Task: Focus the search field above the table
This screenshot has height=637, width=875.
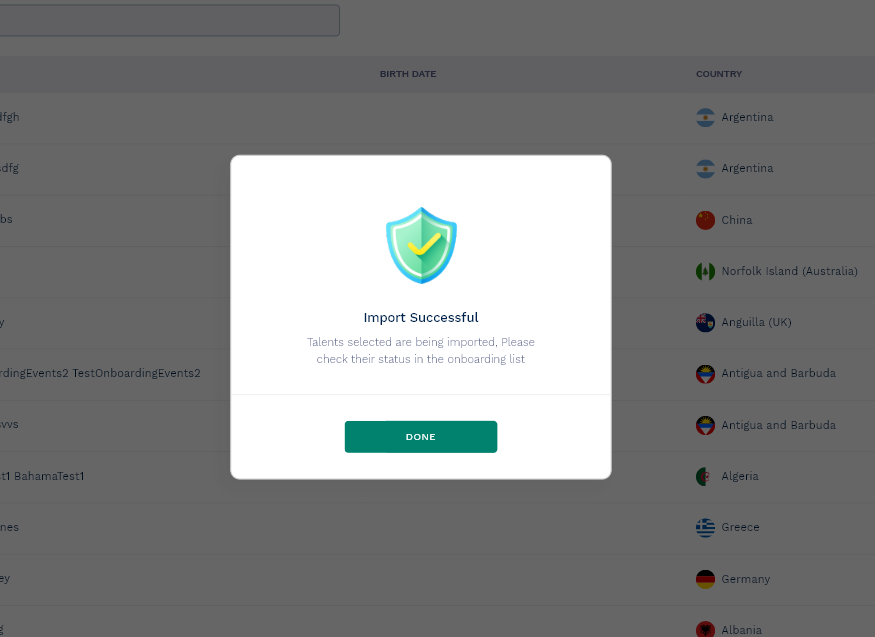Action: 170,20
